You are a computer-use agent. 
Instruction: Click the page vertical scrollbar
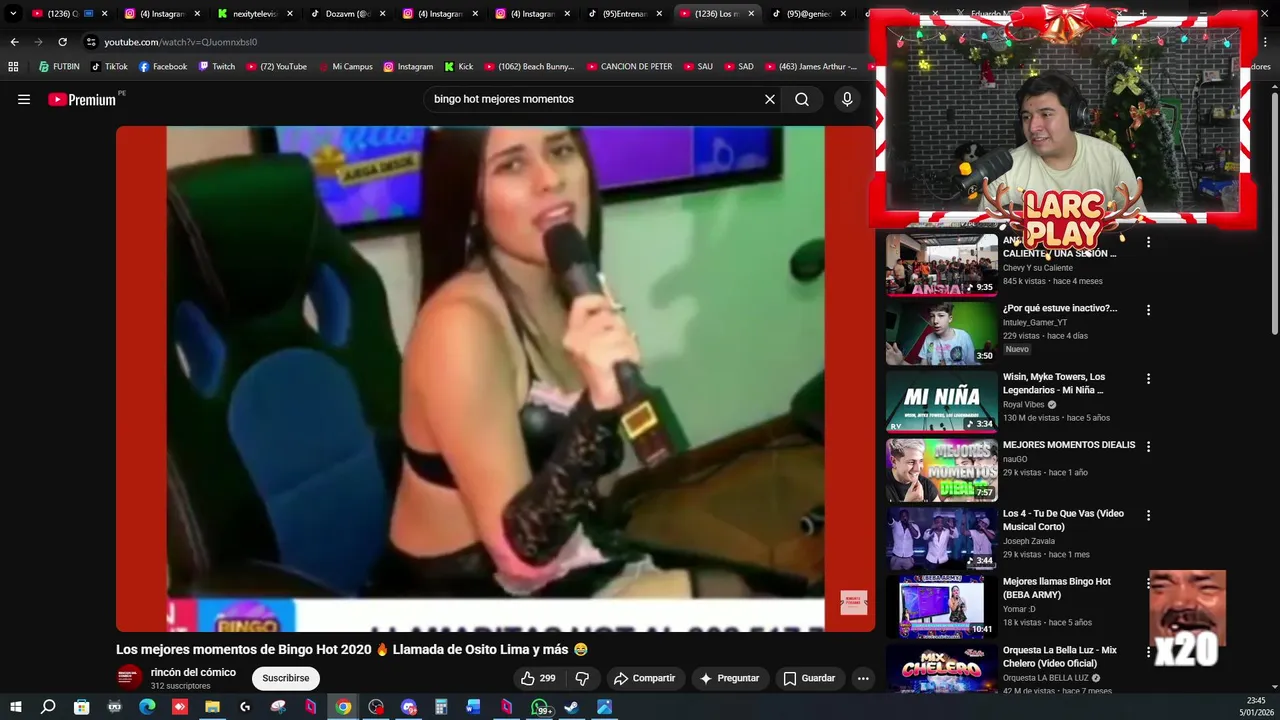pos(1274,214)
